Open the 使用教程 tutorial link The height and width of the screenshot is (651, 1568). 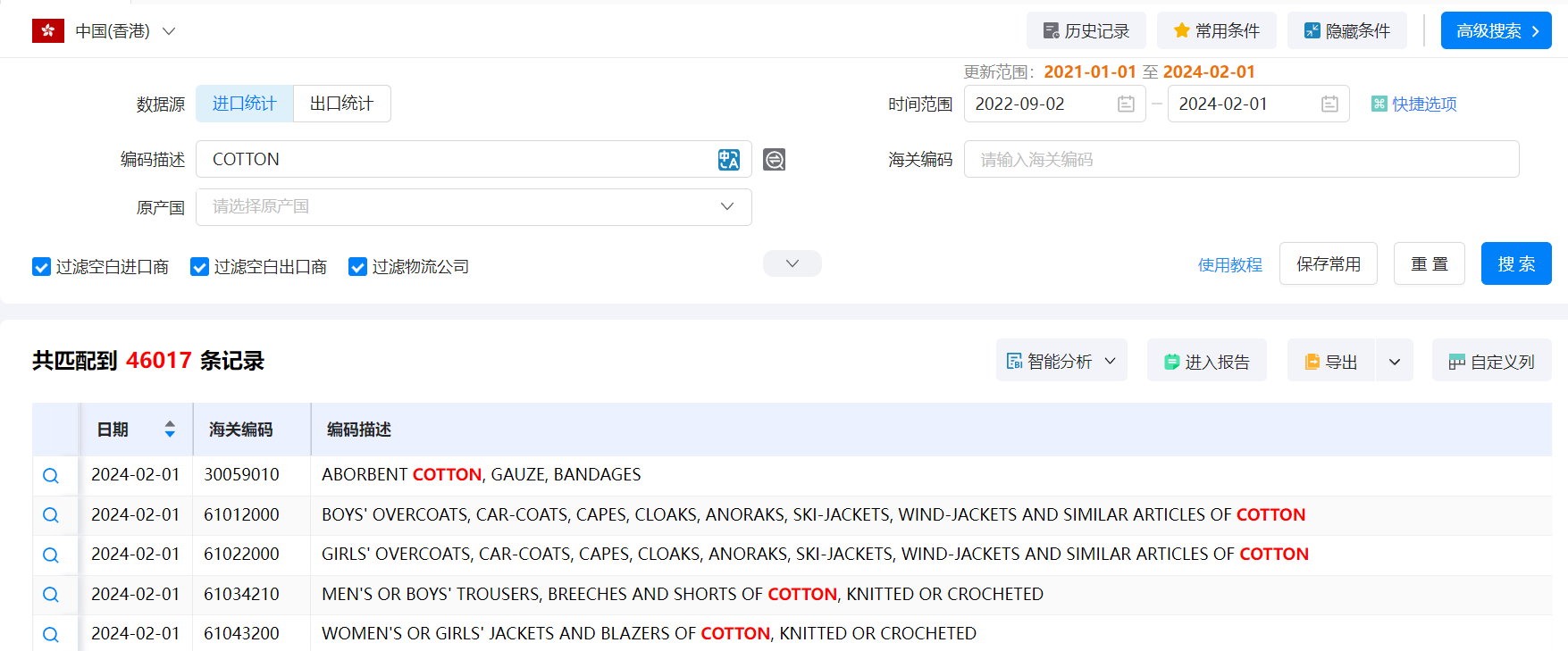(x=1229, y=265)
